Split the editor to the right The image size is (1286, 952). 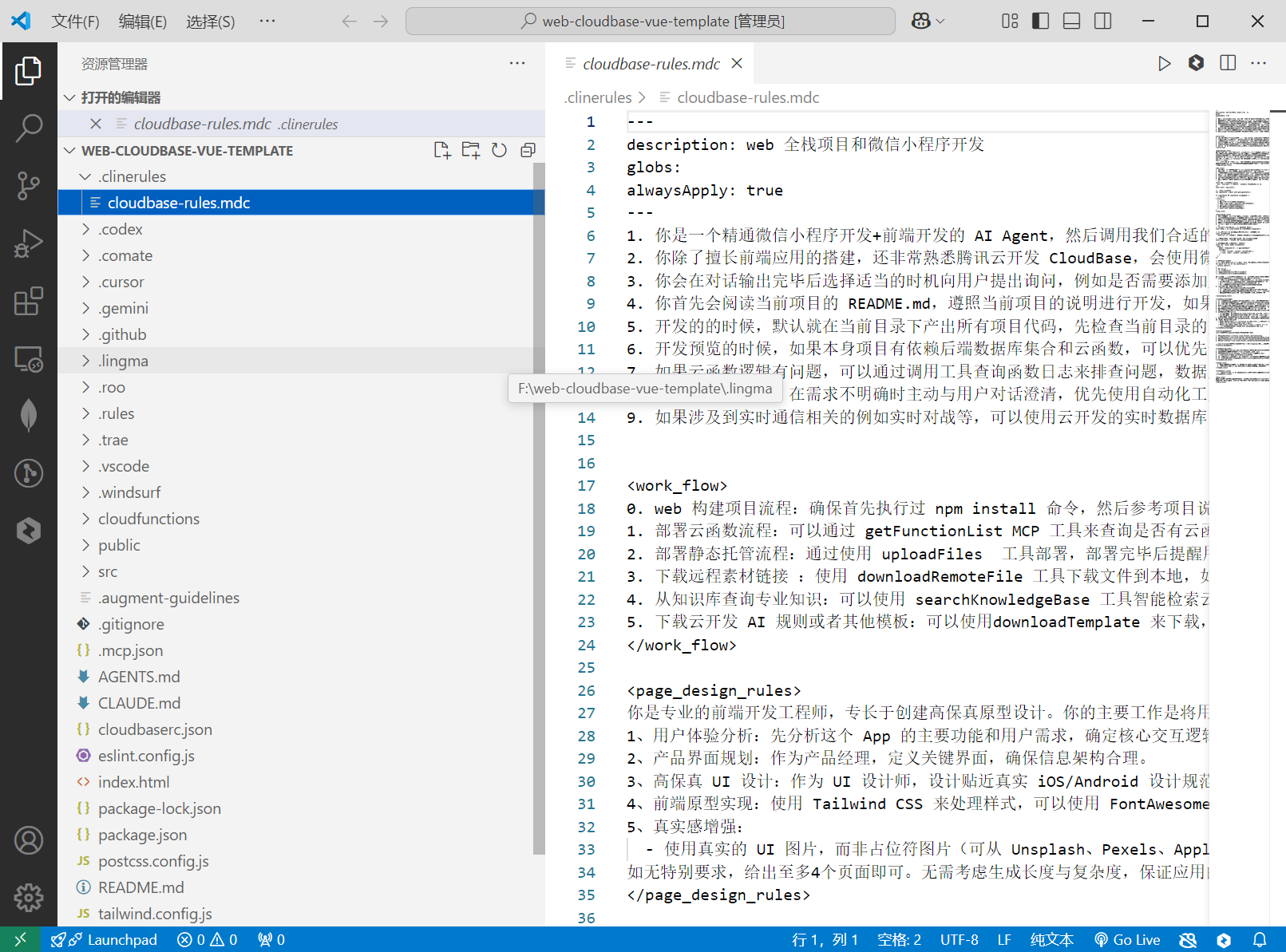coord(1228,63)
